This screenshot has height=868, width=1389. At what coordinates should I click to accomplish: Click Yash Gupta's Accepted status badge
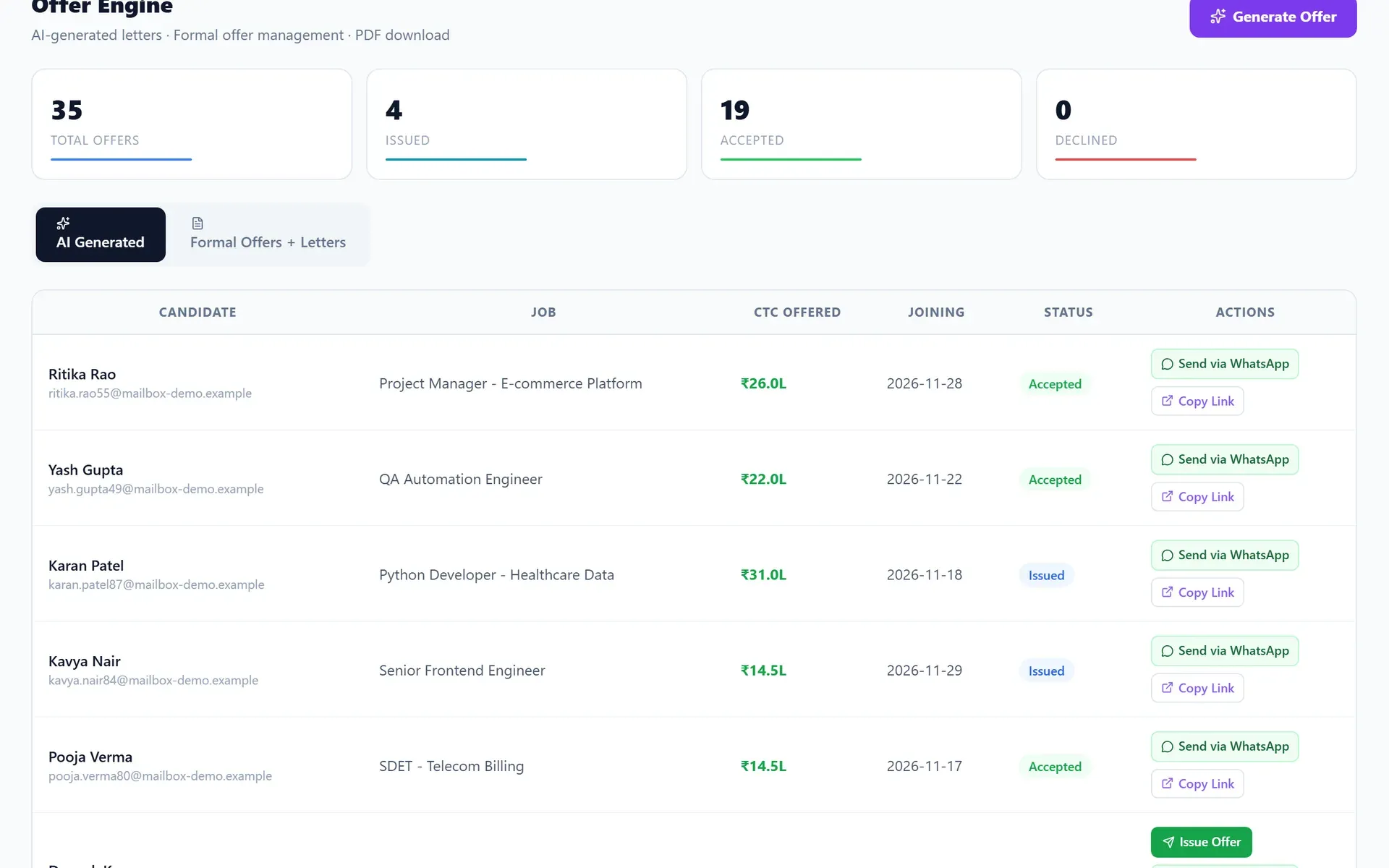1055,480
